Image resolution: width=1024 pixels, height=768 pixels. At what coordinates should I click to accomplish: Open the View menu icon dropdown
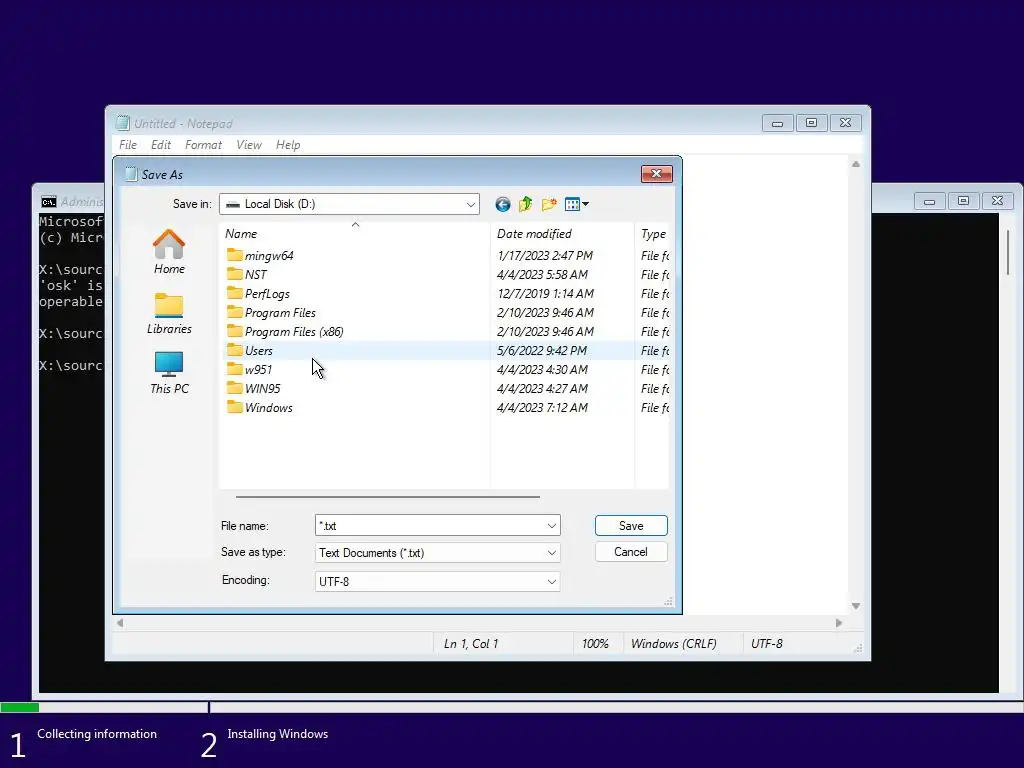point(577,204)
